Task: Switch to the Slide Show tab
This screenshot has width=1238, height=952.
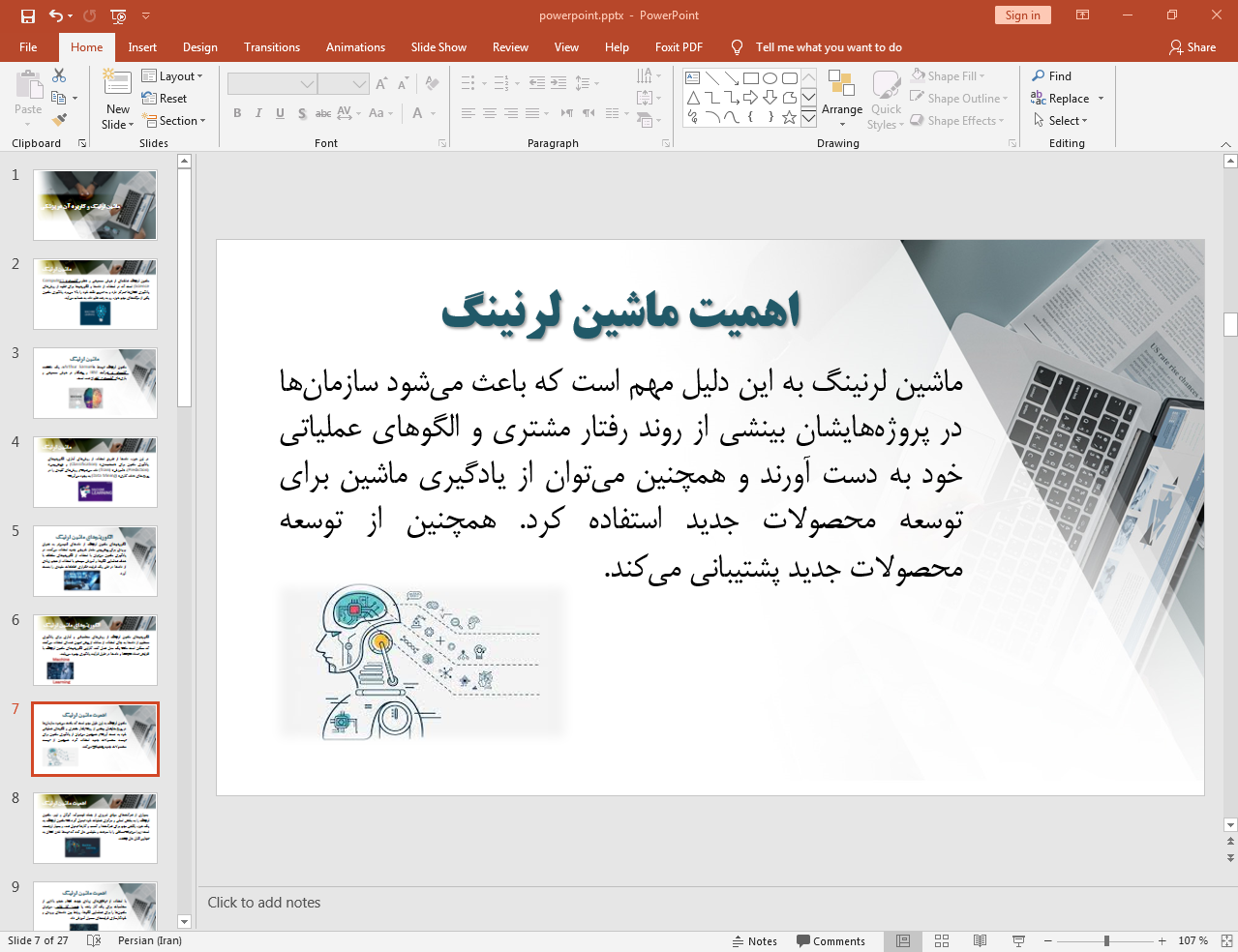Action: click(x=438, y=46)
